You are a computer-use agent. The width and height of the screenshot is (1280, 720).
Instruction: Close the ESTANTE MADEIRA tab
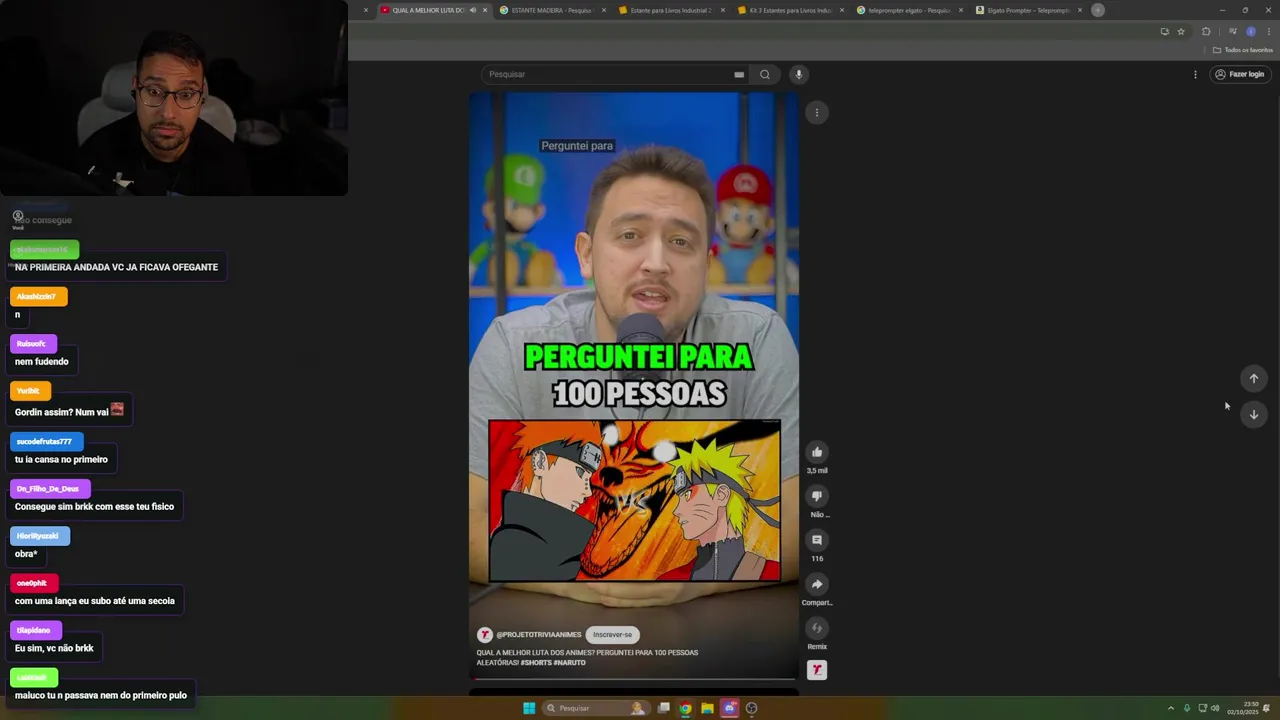[604, 10]
